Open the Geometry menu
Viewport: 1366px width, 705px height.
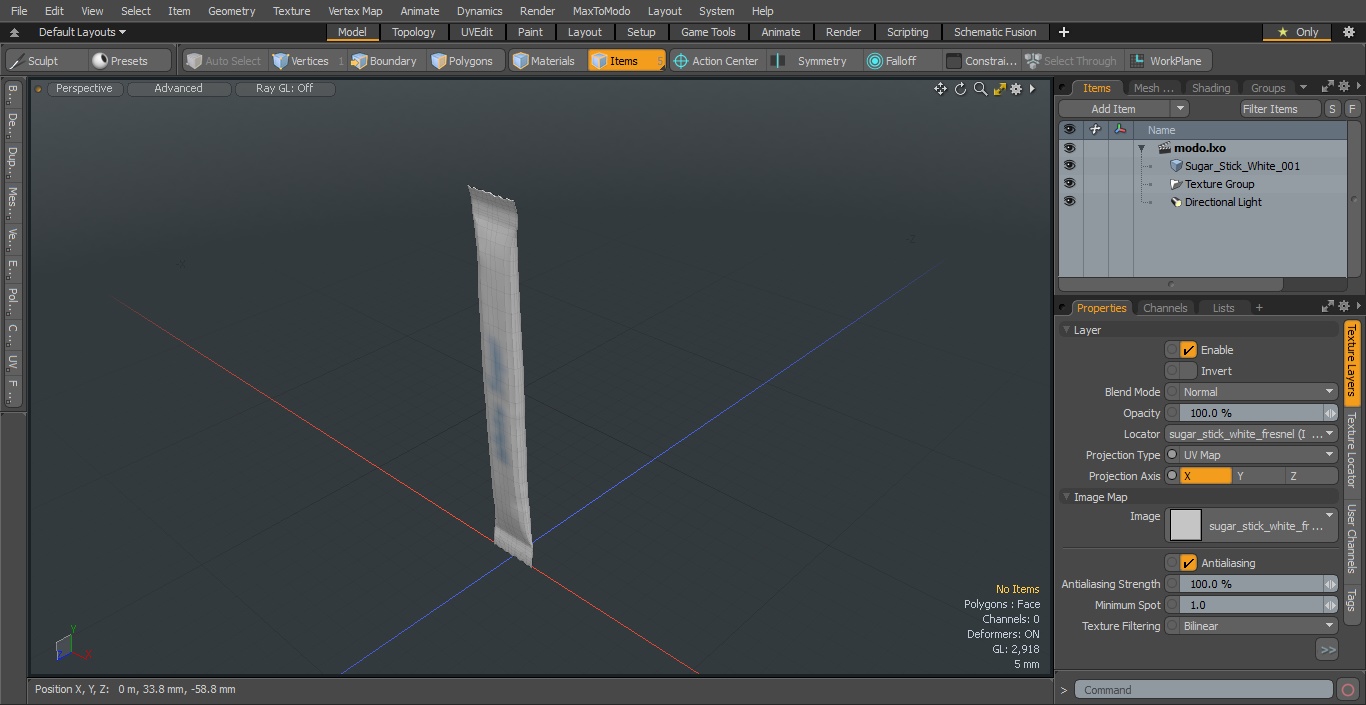click(231, 11)
